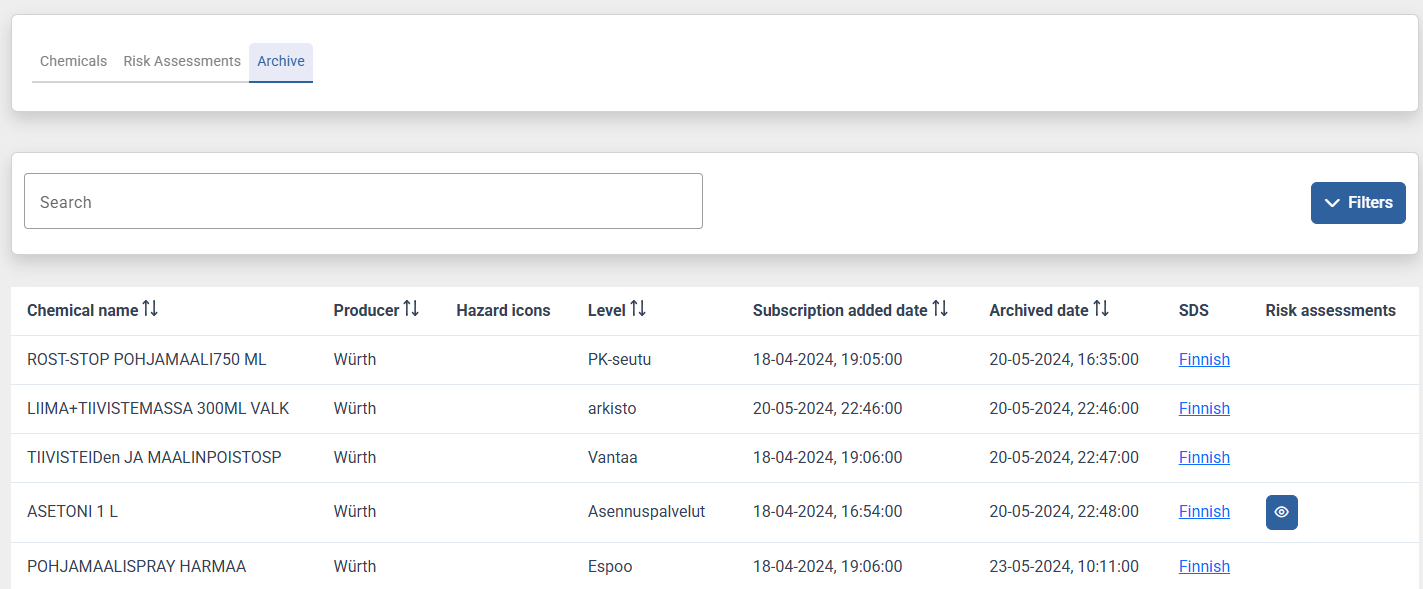The width and height of the screenshot is (1423, 589).
Task: Switch to the Chemicals tab
Action: (73, 61)
